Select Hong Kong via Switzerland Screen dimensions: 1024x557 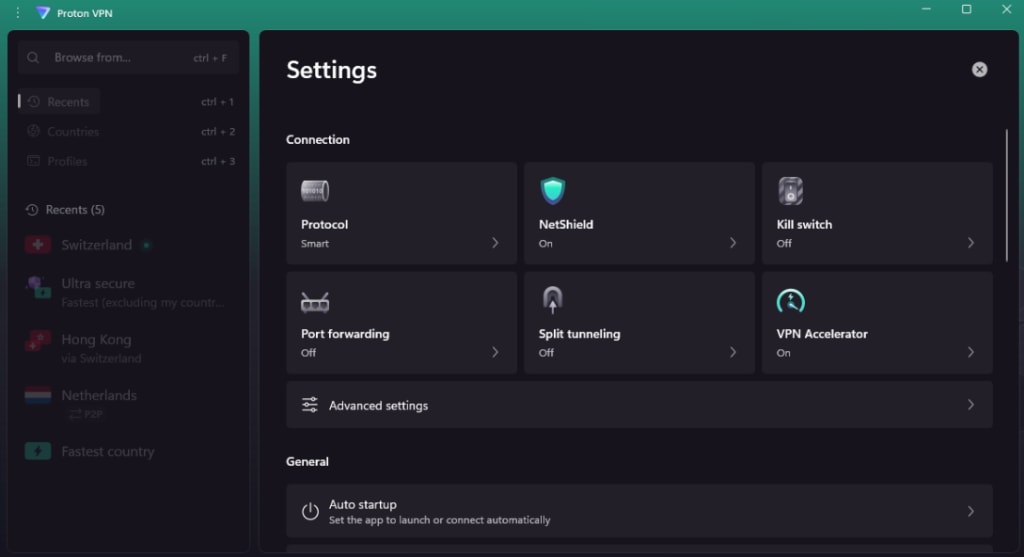coord(128,348)
